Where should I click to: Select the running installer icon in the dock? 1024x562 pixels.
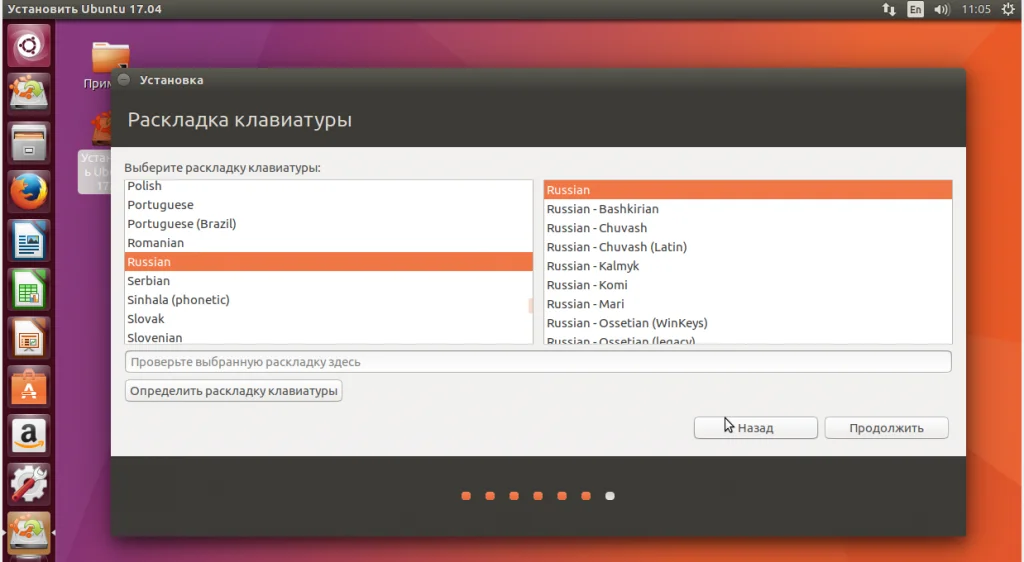(29, 533)
